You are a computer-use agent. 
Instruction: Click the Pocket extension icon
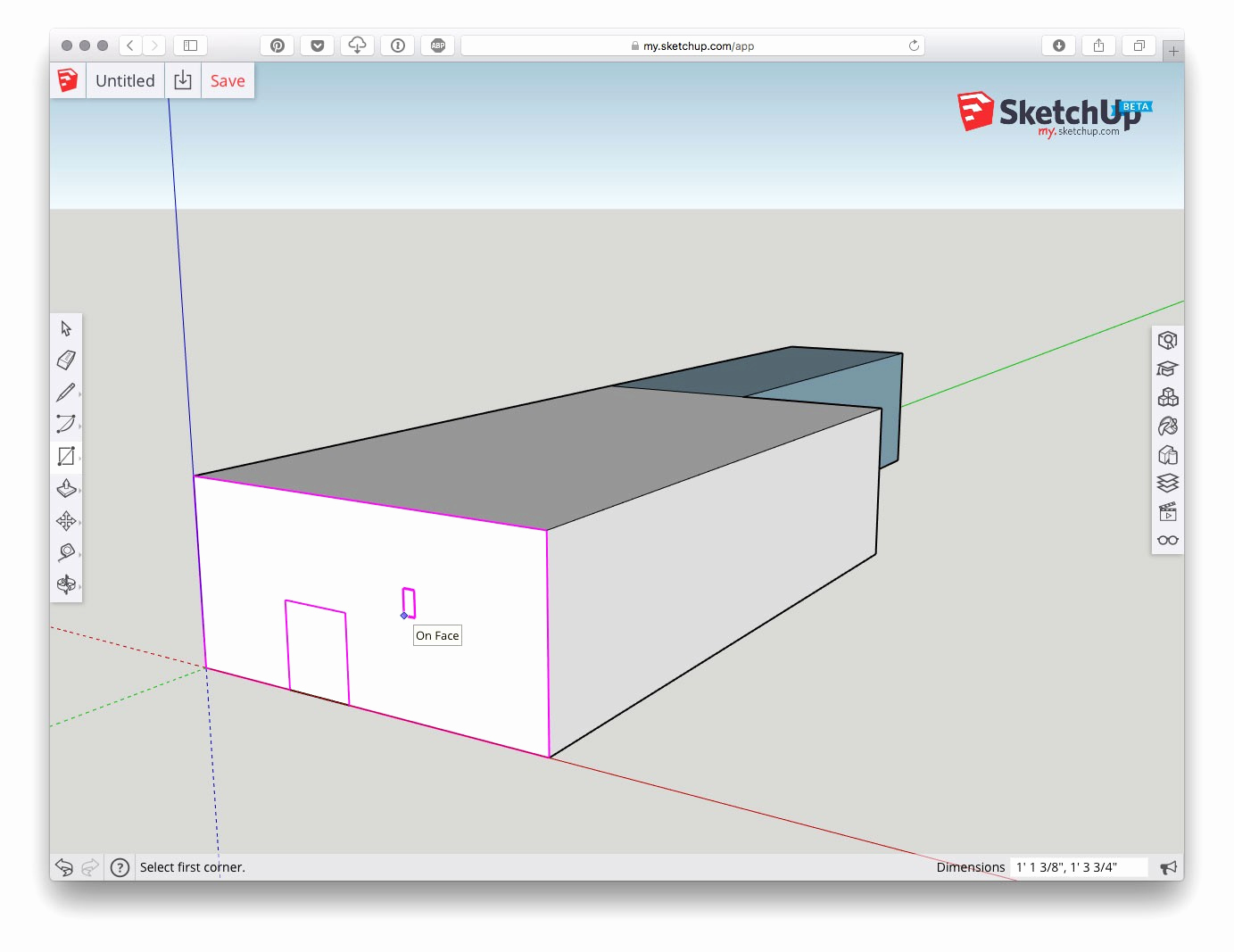tap(318, 46)
